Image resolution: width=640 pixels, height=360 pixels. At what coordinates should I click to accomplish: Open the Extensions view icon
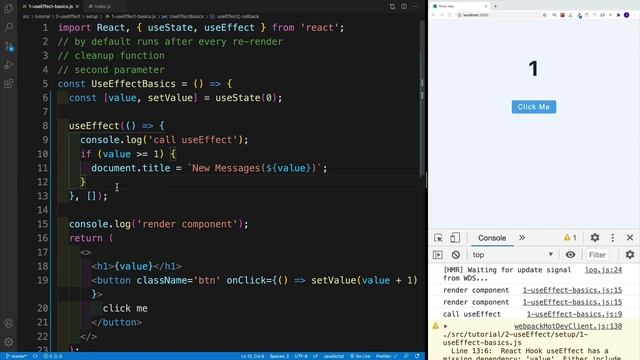pos(8,84)
